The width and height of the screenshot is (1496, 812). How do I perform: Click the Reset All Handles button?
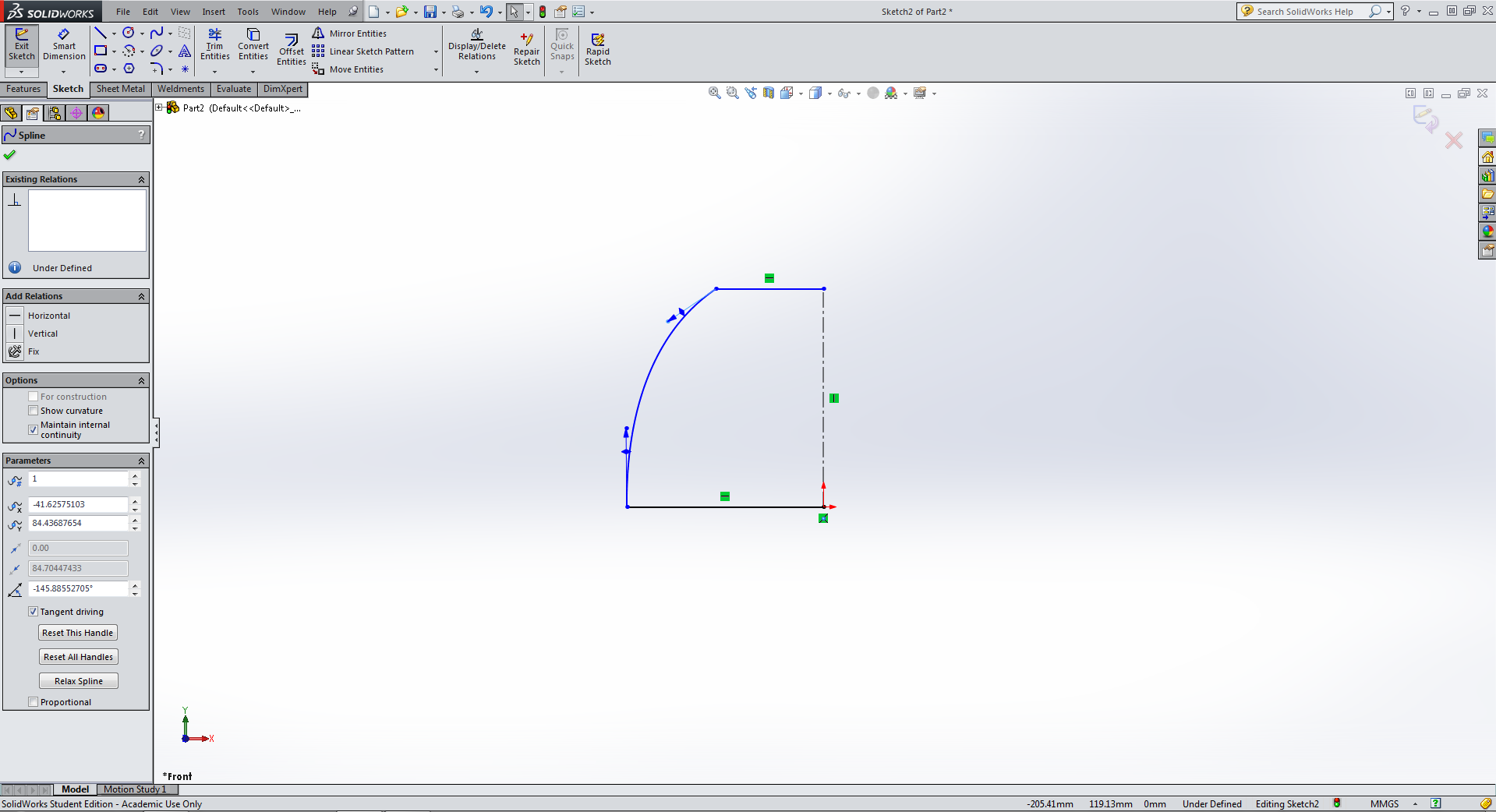point(78,657)
